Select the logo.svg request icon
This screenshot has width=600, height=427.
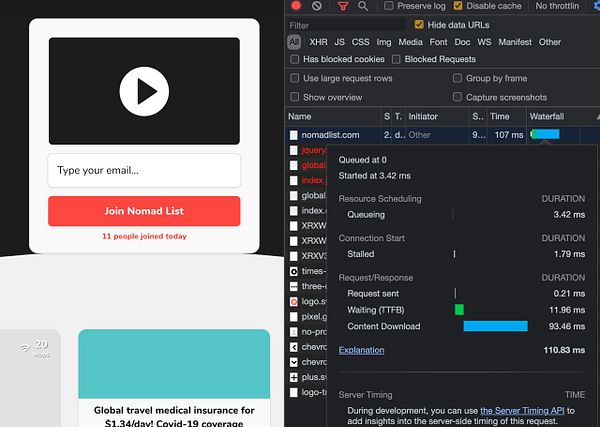click(x=293, y=302)
